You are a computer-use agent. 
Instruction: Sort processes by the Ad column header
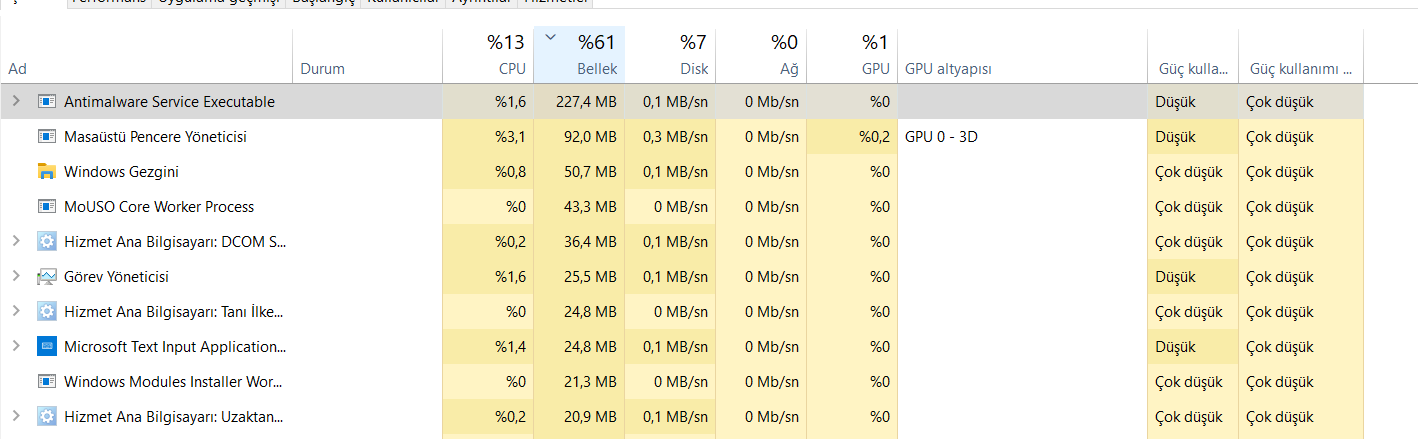146,55
